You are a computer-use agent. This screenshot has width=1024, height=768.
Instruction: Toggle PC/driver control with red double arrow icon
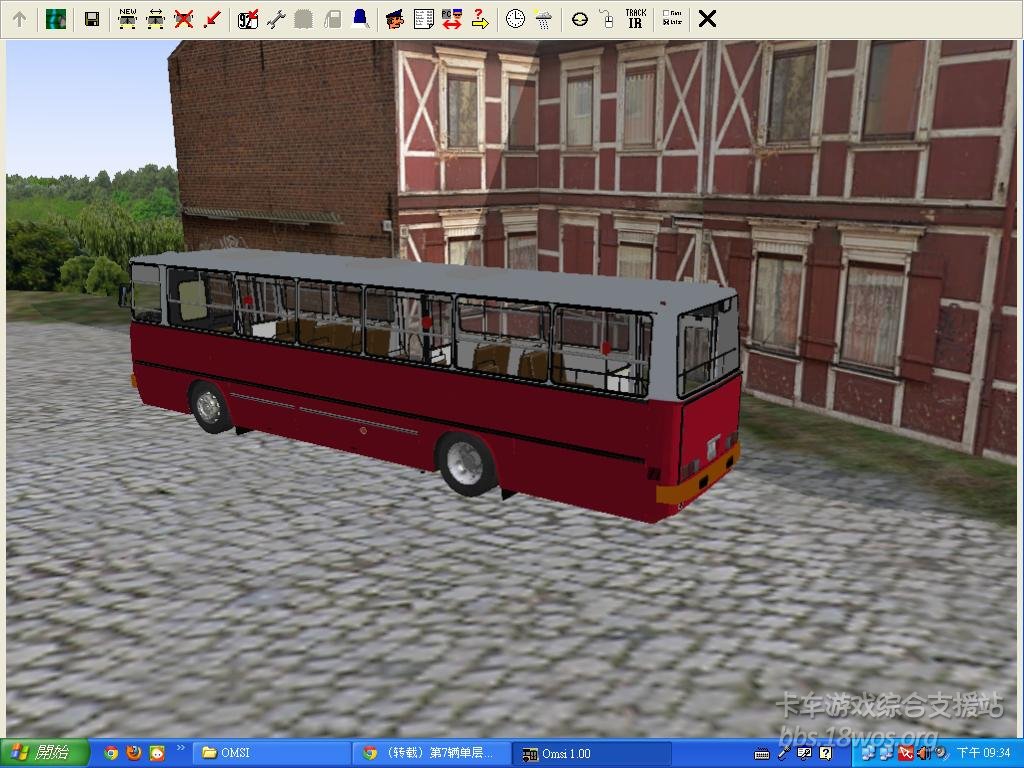coord(451,19)
